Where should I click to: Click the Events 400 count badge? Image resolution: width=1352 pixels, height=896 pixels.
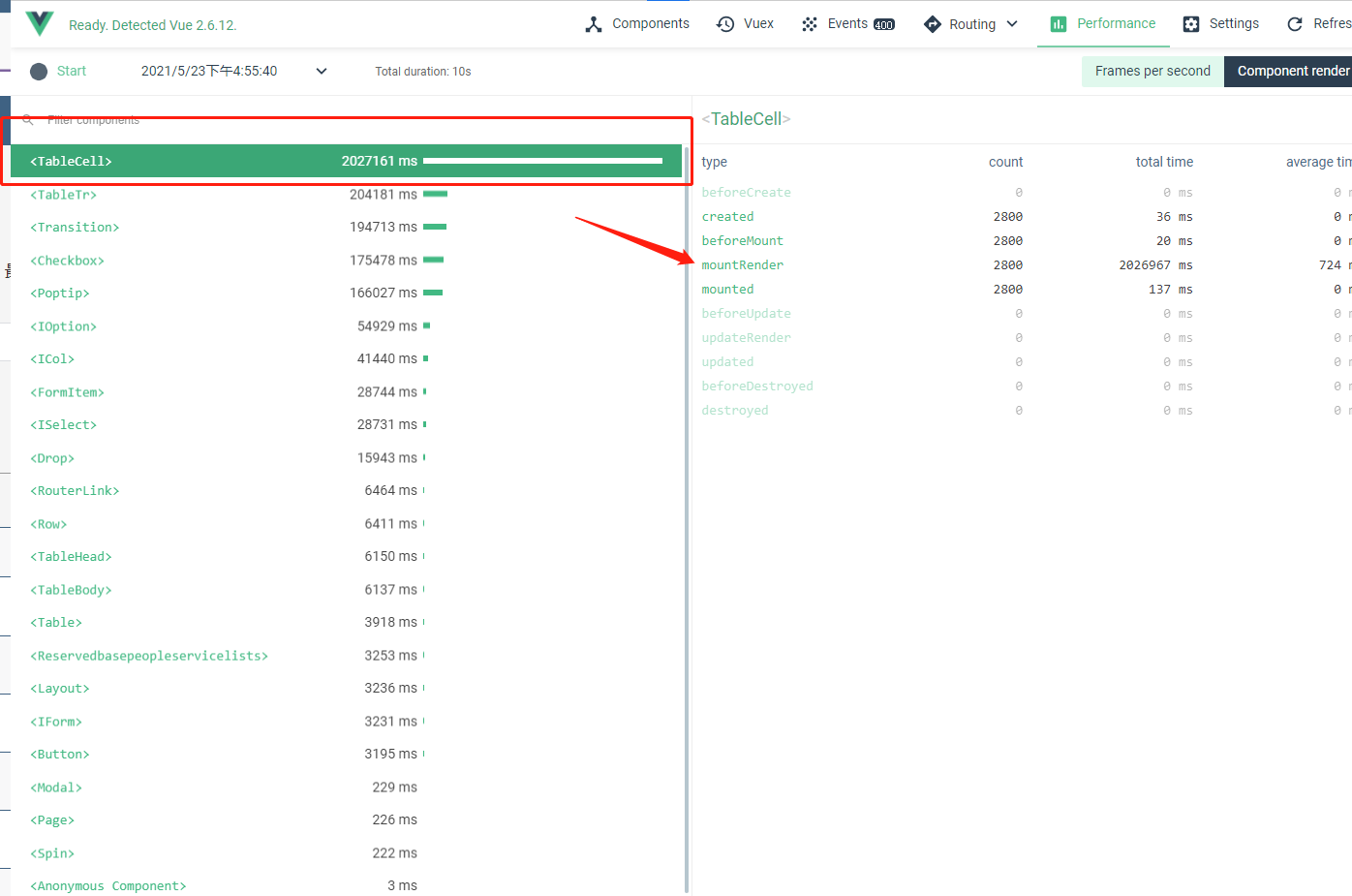[884, 25]
